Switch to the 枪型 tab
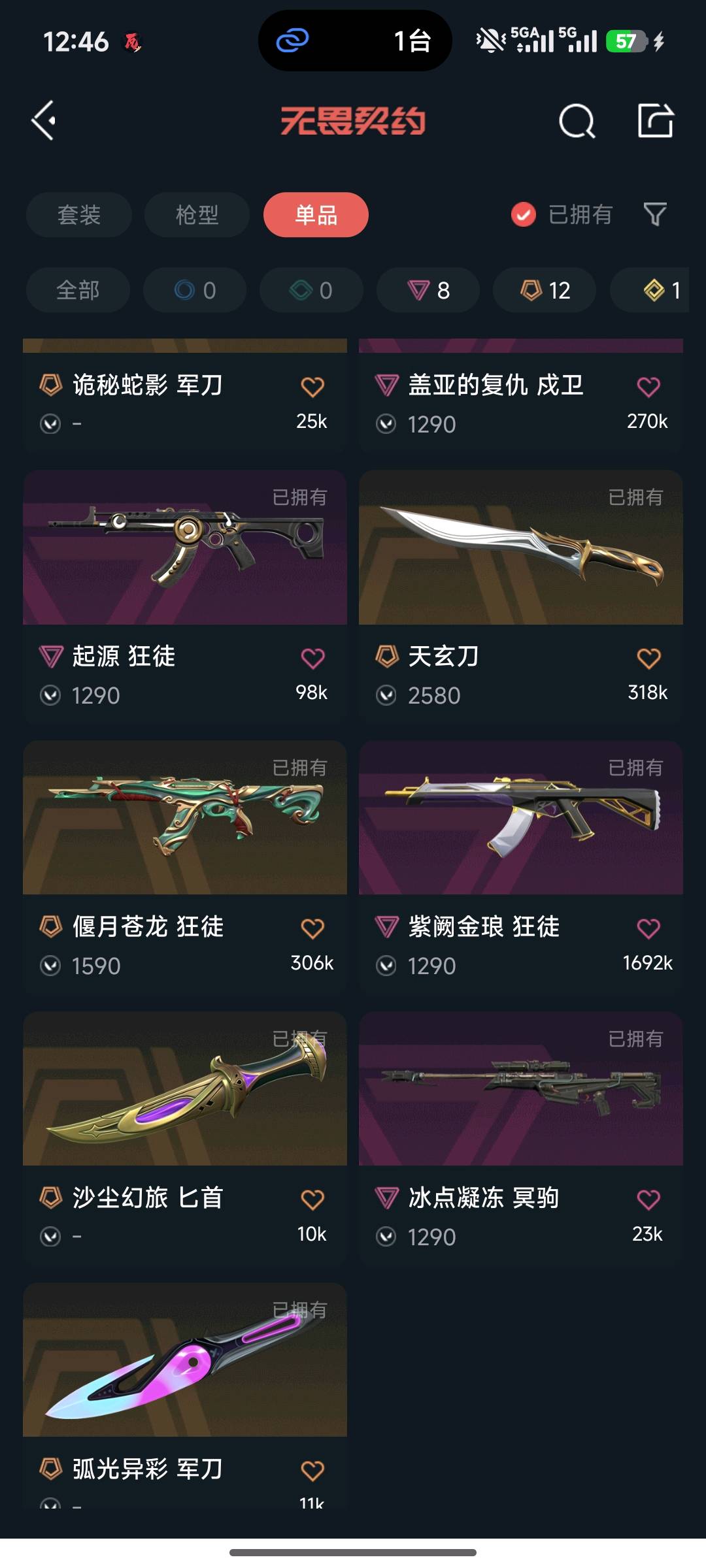 [197, 215]
